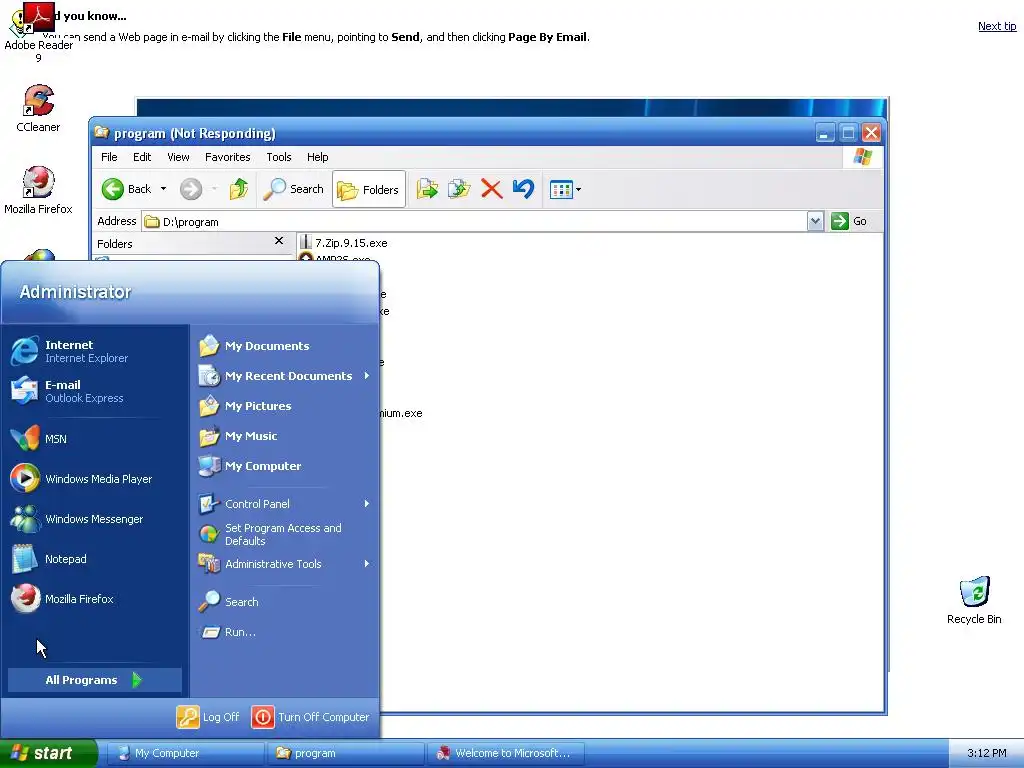1024x768 pixels.
Task: Open the Help menu
Action: pyautogui.click(x=317, y=157)
